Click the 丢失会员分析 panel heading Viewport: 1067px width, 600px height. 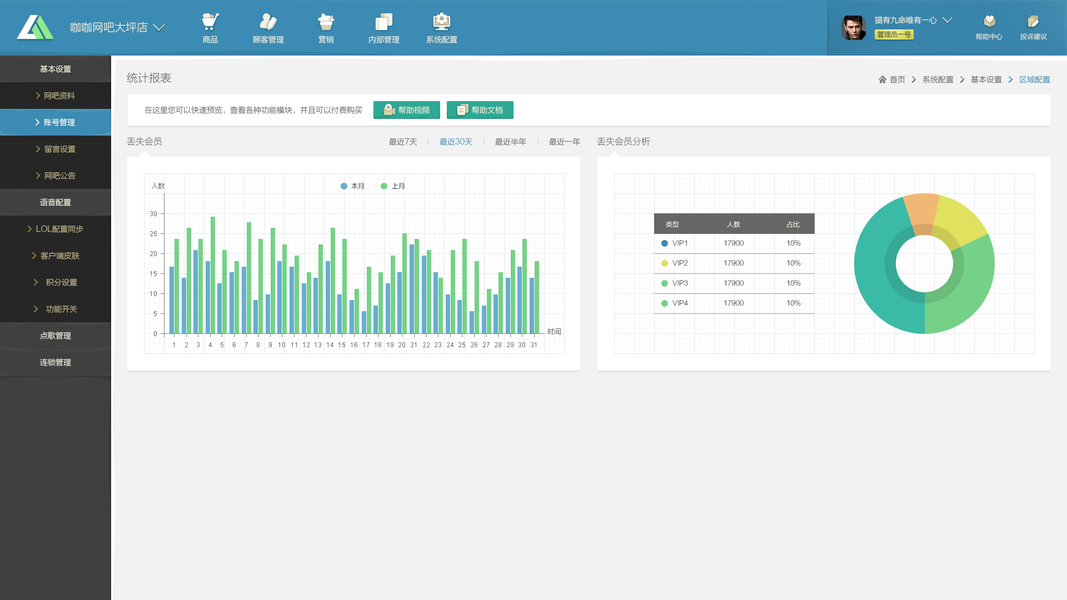623,141
